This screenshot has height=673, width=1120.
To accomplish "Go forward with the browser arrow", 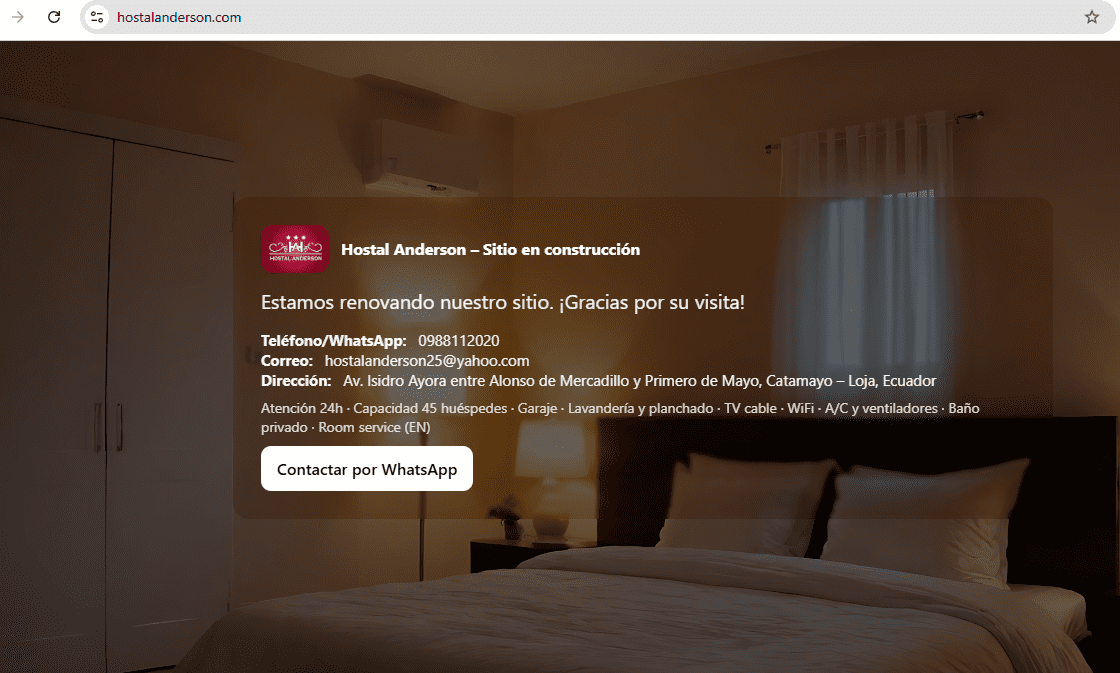I will pos(18,17).
